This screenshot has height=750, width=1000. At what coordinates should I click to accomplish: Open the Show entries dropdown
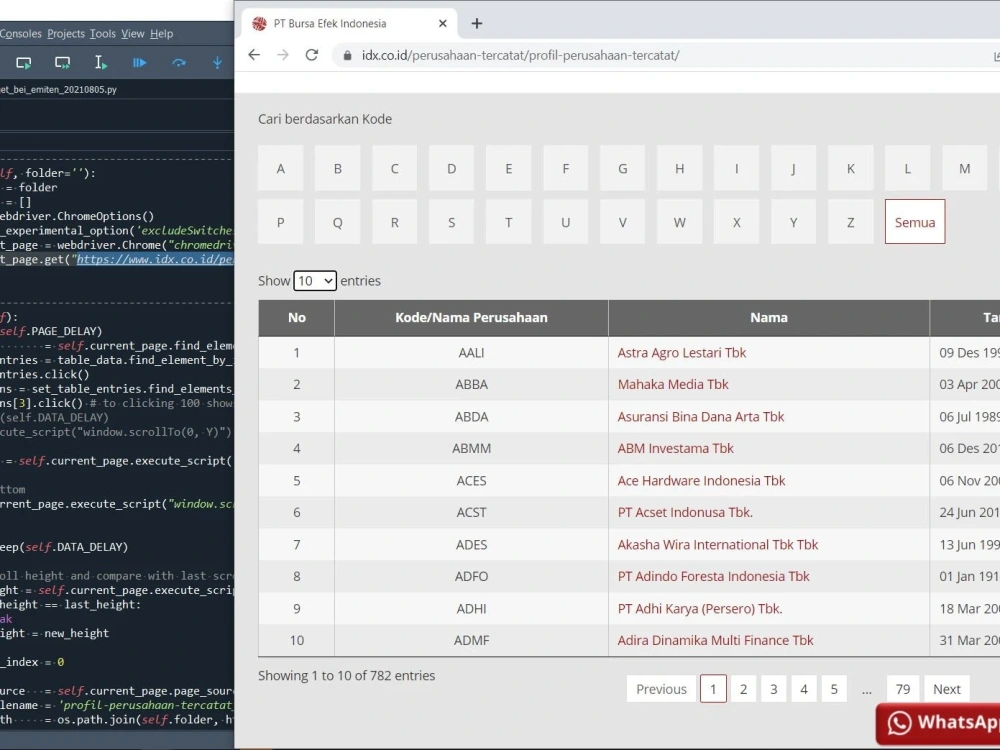pos(315,281)
